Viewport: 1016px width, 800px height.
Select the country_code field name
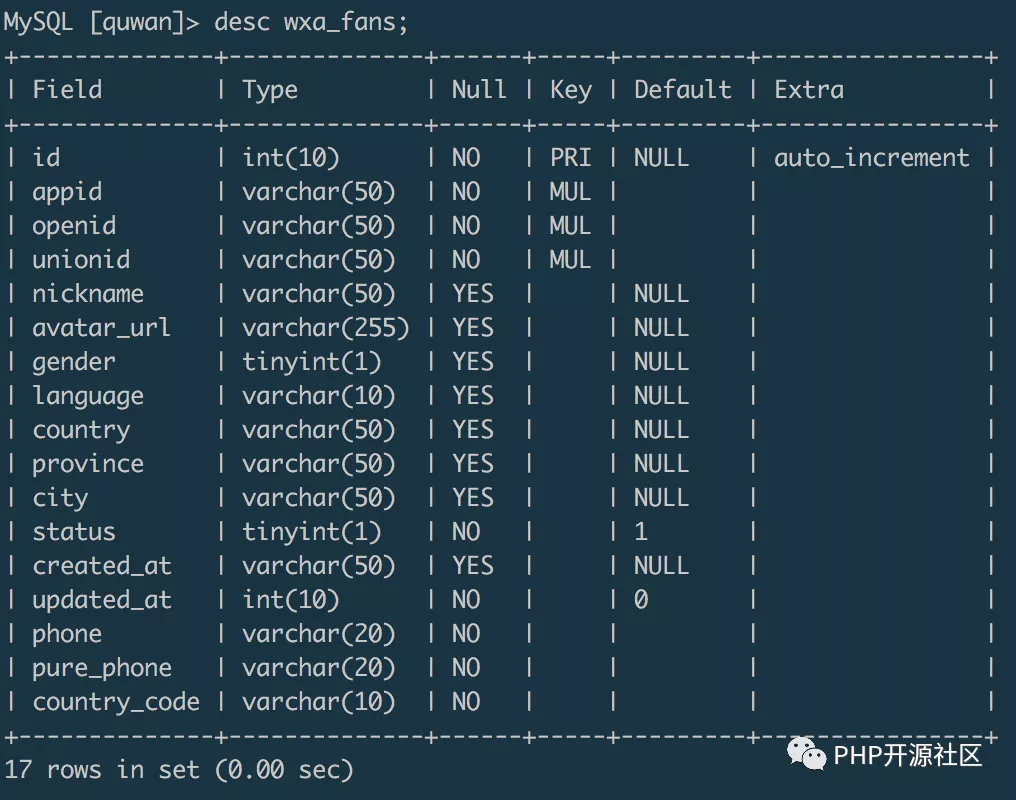pos(116,702)
